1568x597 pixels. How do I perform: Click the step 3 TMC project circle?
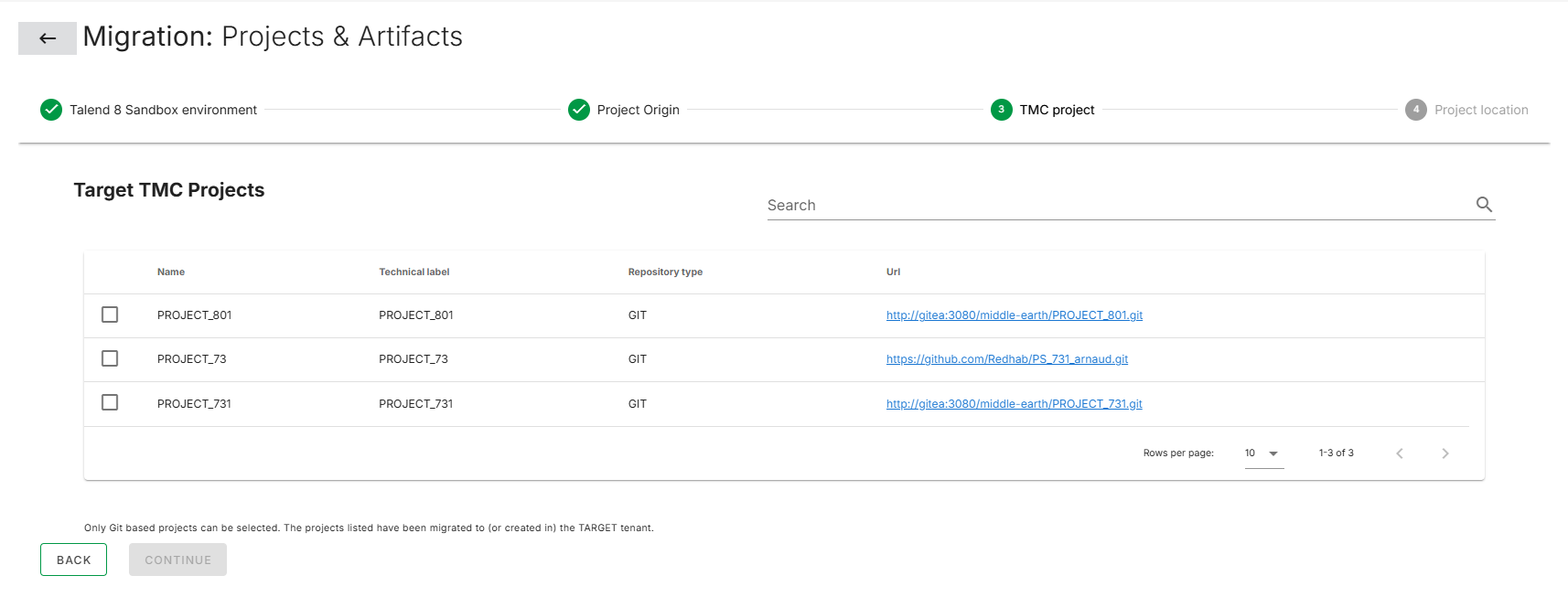[x=1002, y=110]
